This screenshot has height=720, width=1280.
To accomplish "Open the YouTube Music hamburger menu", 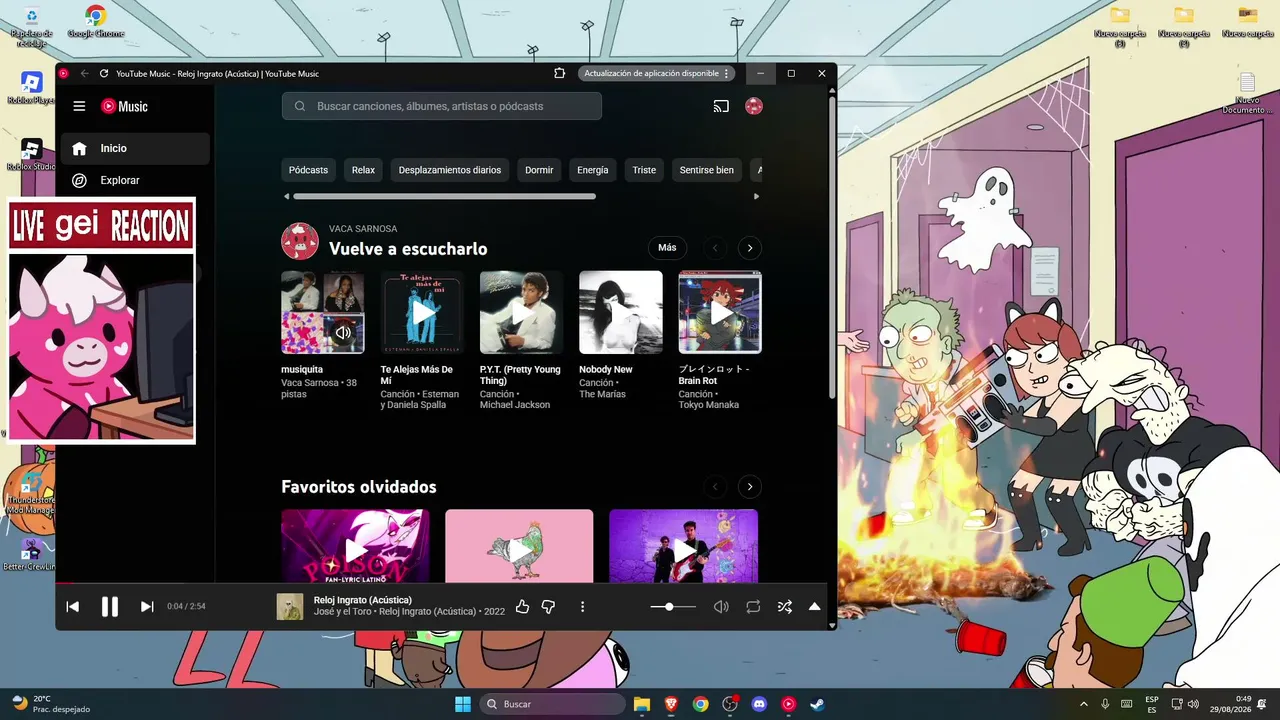I will pos(79,106).
